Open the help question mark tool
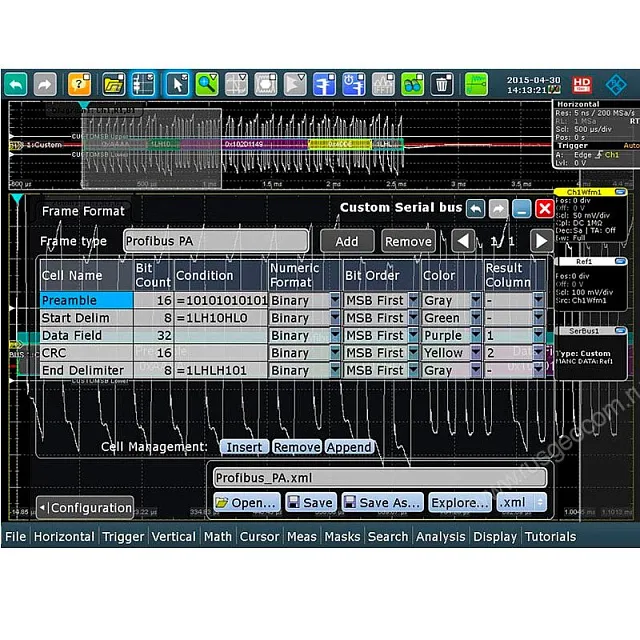The image size is (640, 640). point(79,84)
